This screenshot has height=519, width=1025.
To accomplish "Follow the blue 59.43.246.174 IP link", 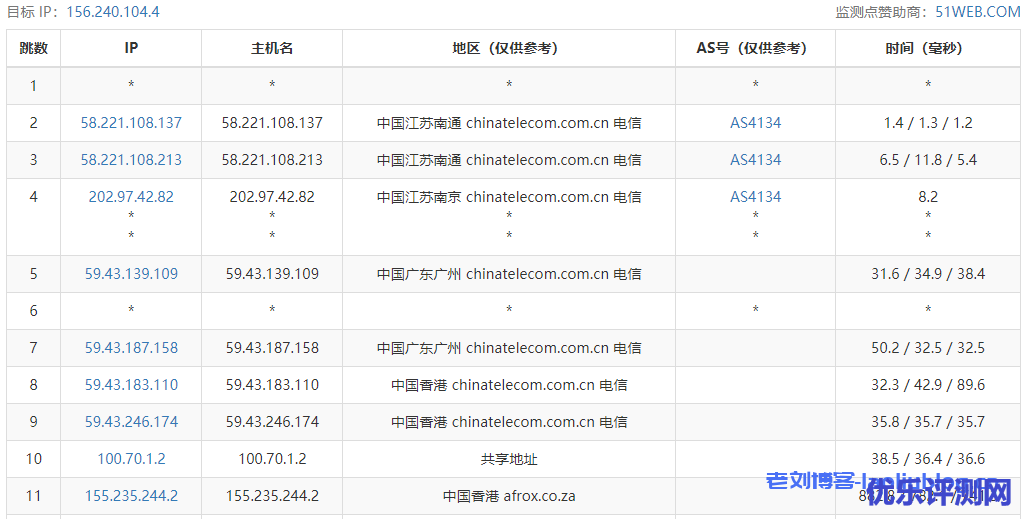I will [x=131, y=422].
